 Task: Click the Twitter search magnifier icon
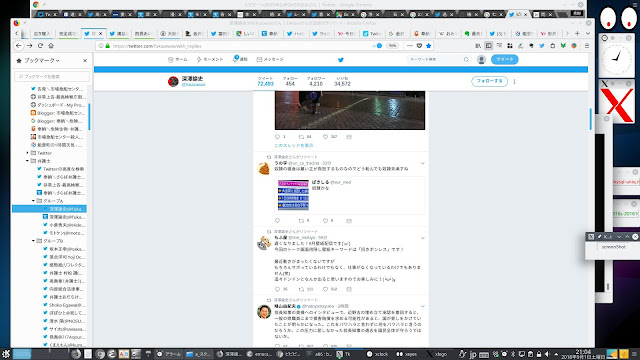(x=466, y=60)
